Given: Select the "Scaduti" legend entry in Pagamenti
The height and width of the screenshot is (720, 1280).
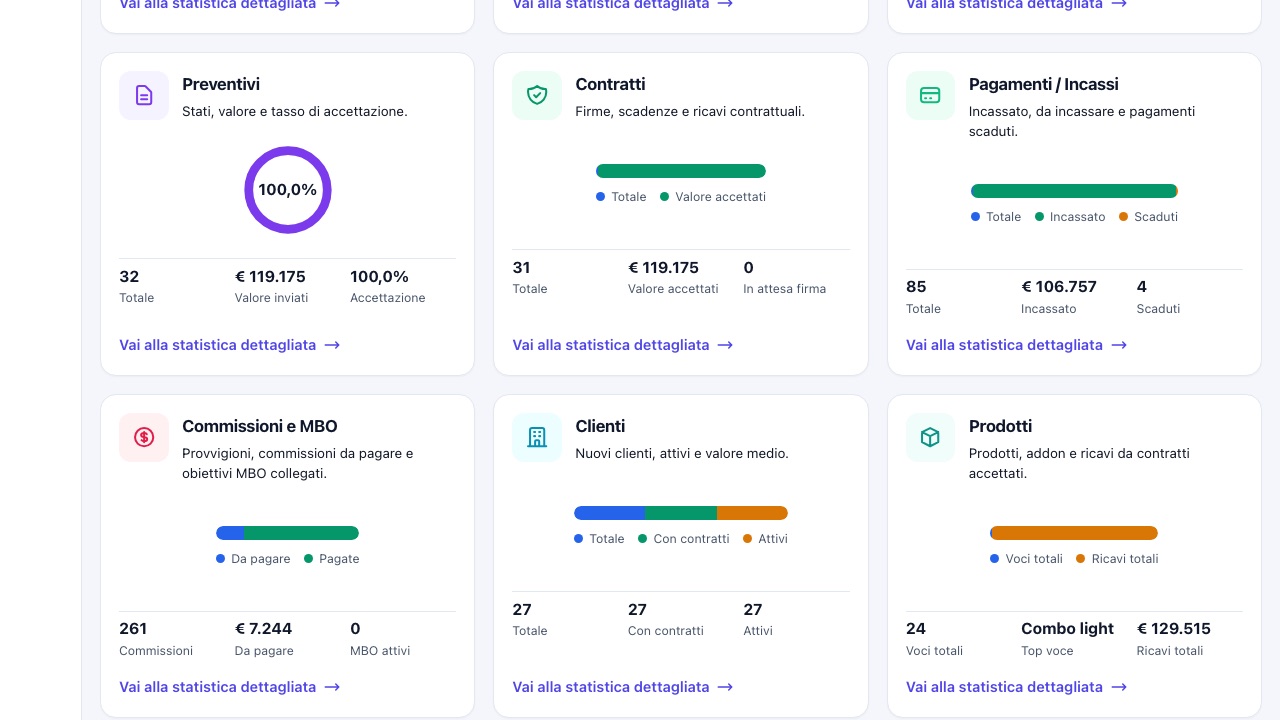Looking at the screenshot, I should pyautogui.click(x=1148, y=217).
